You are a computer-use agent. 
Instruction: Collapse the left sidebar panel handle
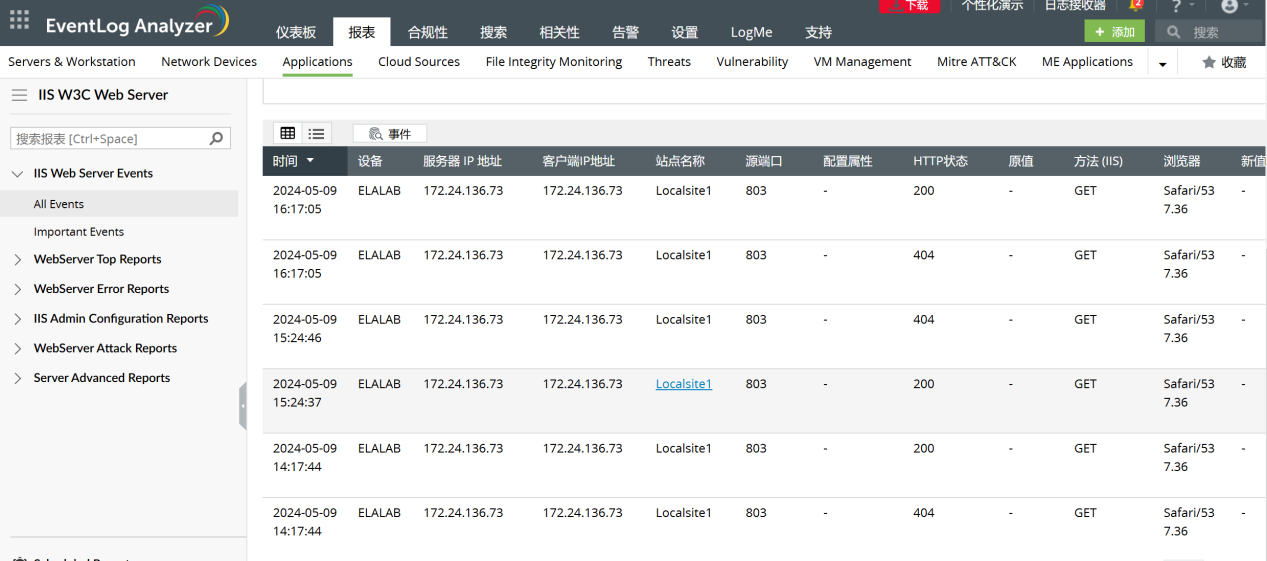coord(242,406)
